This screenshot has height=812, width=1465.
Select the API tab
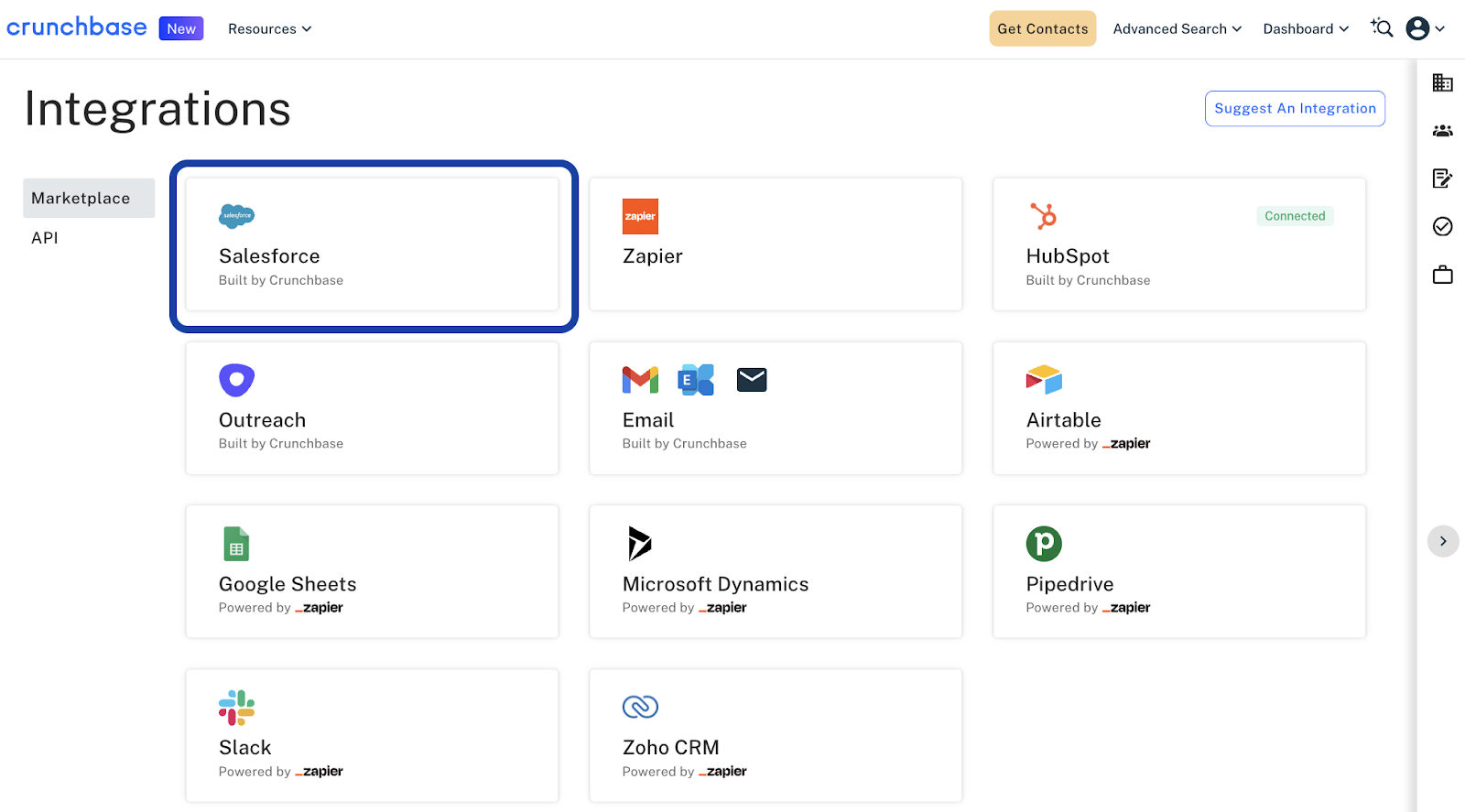[x=45, y=238]
